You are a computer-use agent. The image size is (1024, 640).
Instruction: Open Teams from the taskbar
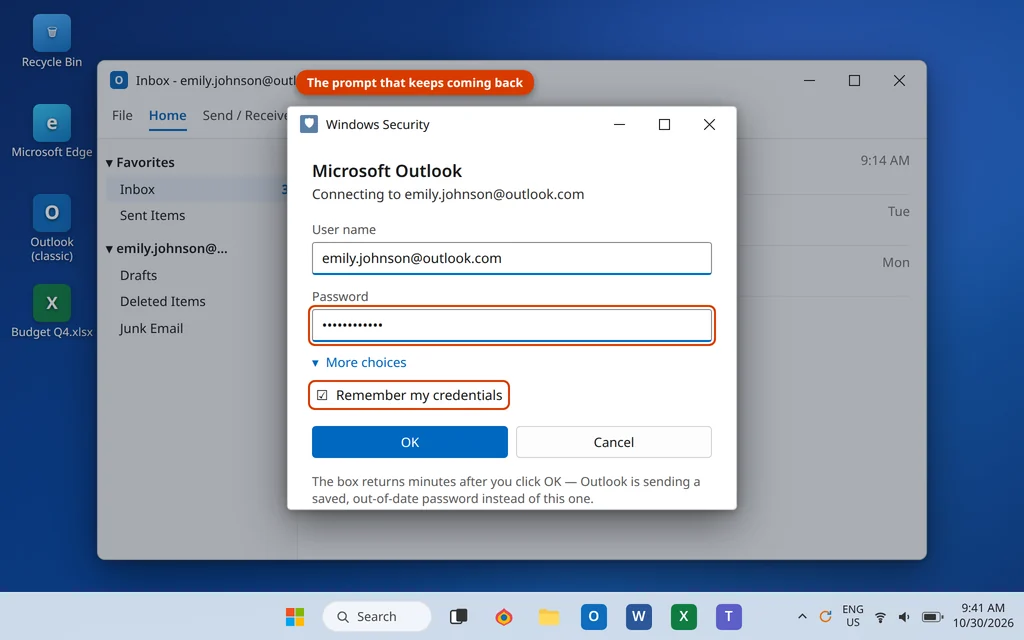pos(729,616)
